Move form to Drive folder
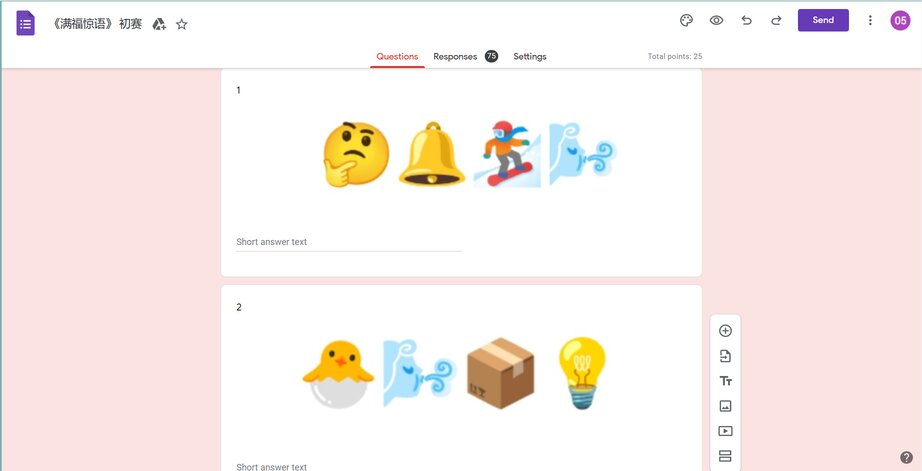Image resolution: width=922 pixels, height=471 pixels. [159, 24]
